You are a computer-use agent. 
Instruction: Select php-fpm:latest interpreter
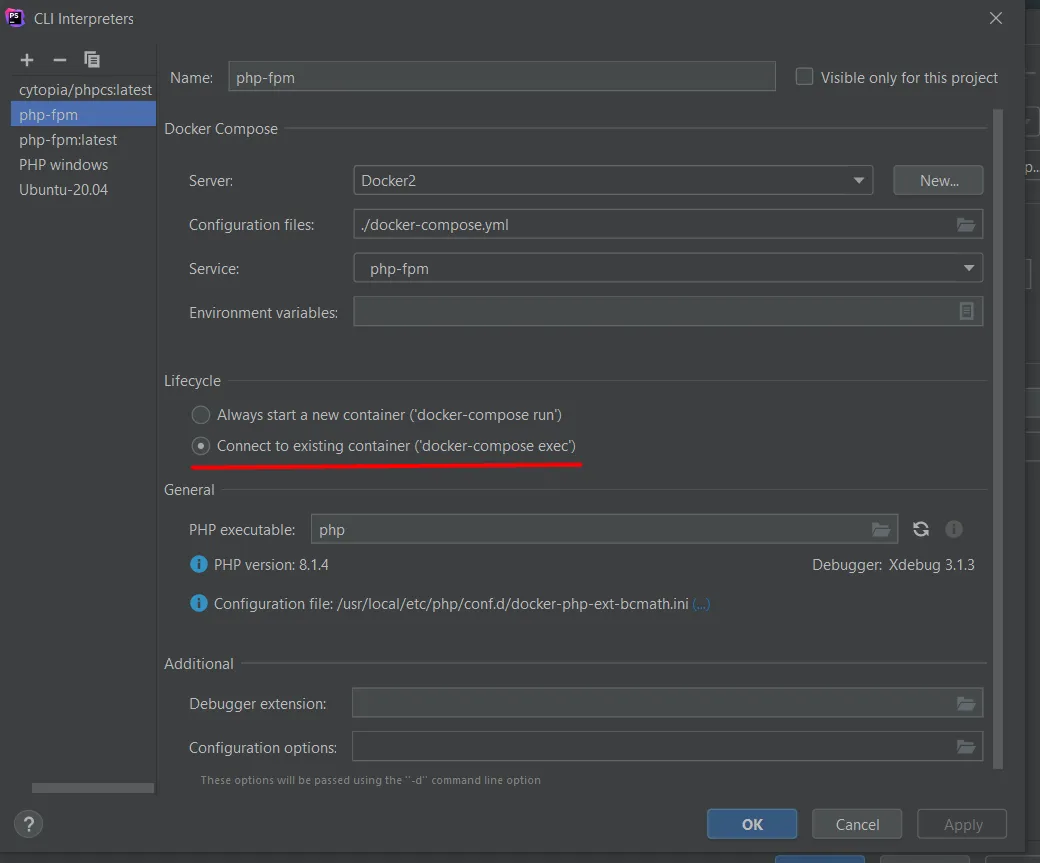click(x=84, y=140)
